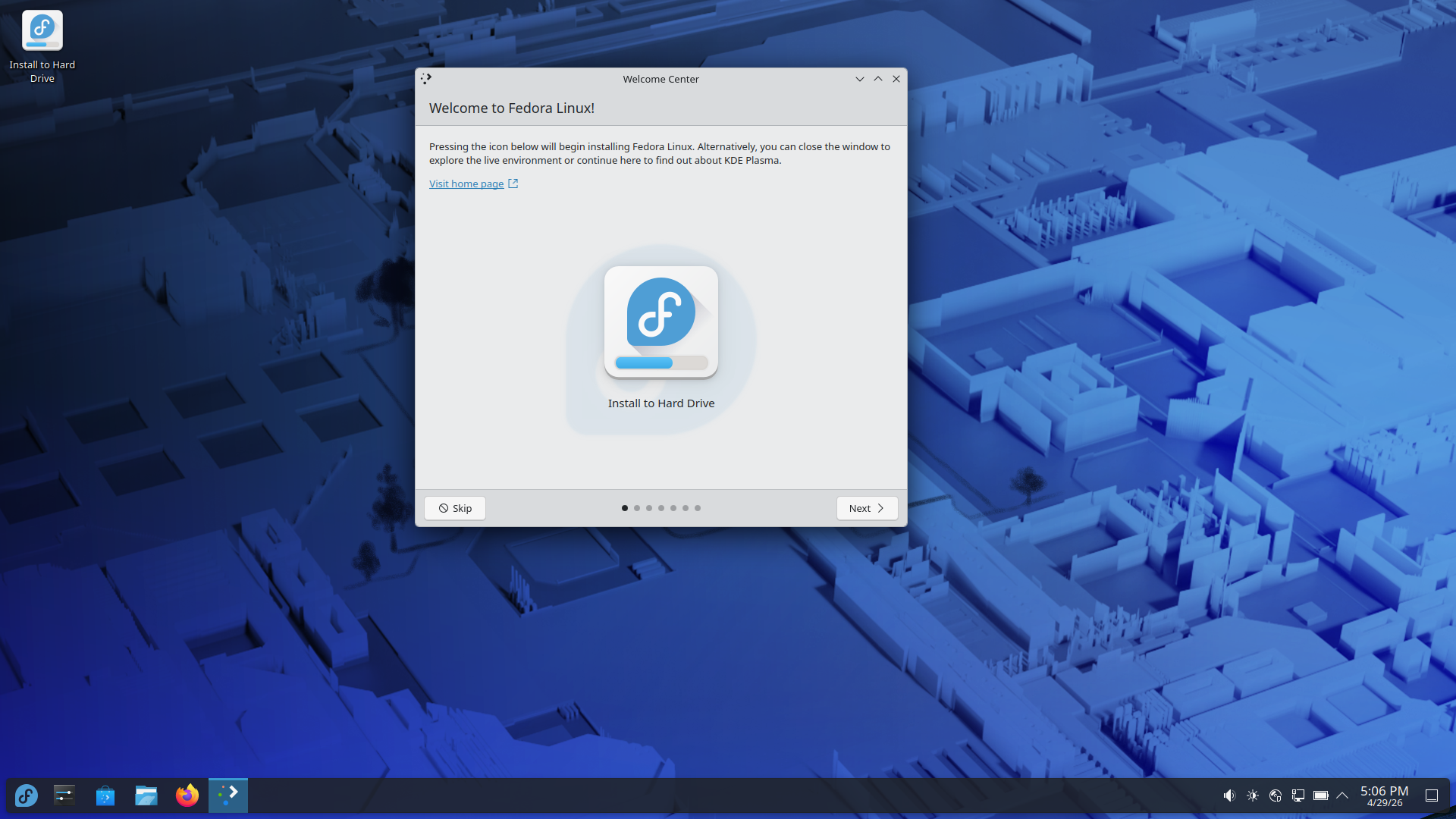Launch Firefox from the taskbar
Screen dimensions: 1456x819
pos(187,795)
